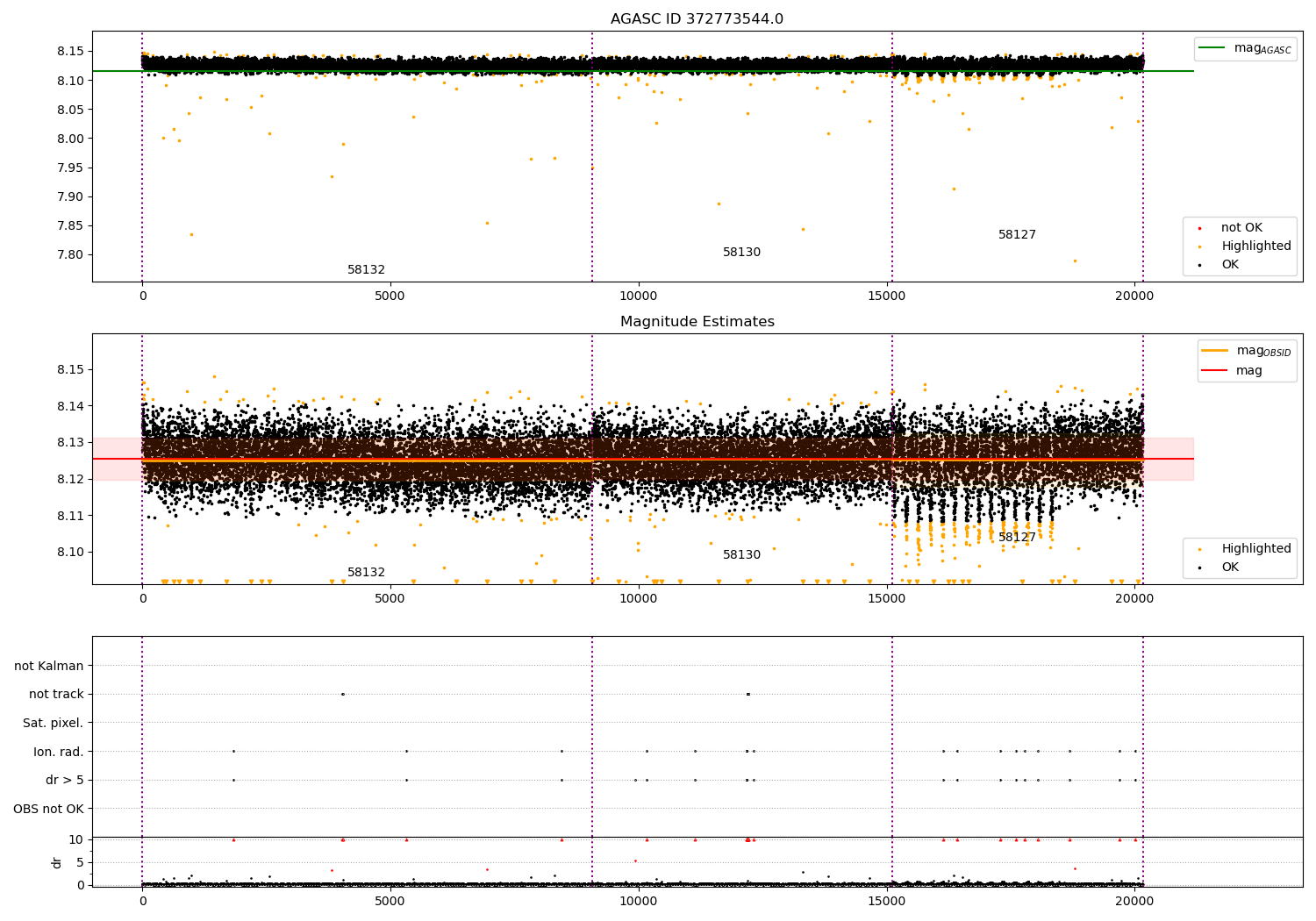The image size is (1316, 921).
Task: Select the 'not track' axis label
Action: [56, 695]
